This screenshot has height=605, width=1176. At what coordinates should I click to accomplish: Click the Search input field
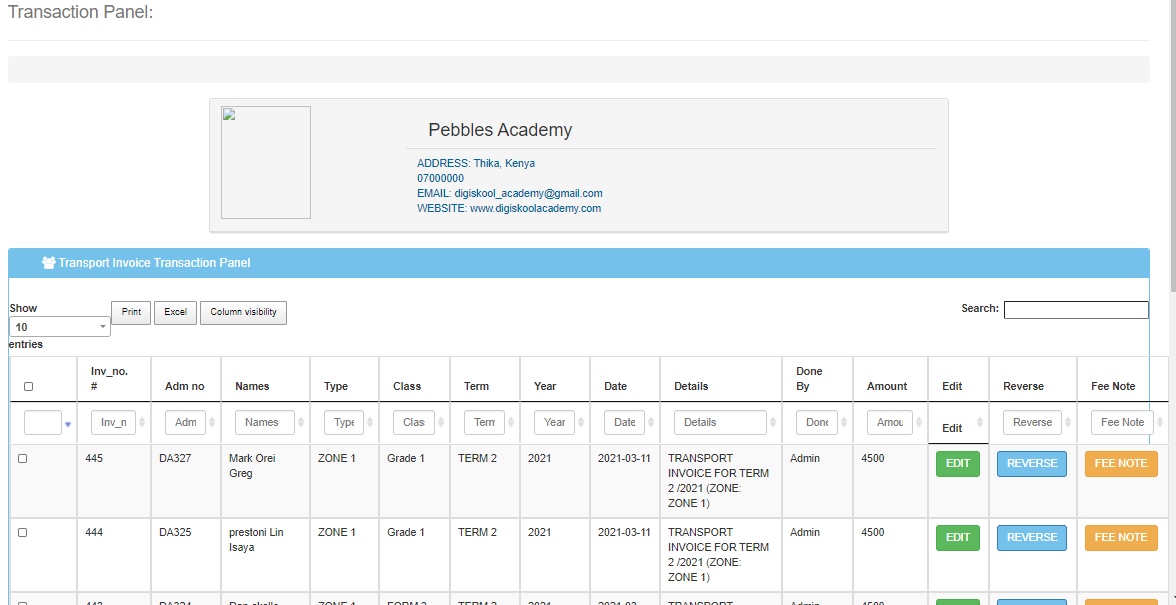tap(1075, 310)
